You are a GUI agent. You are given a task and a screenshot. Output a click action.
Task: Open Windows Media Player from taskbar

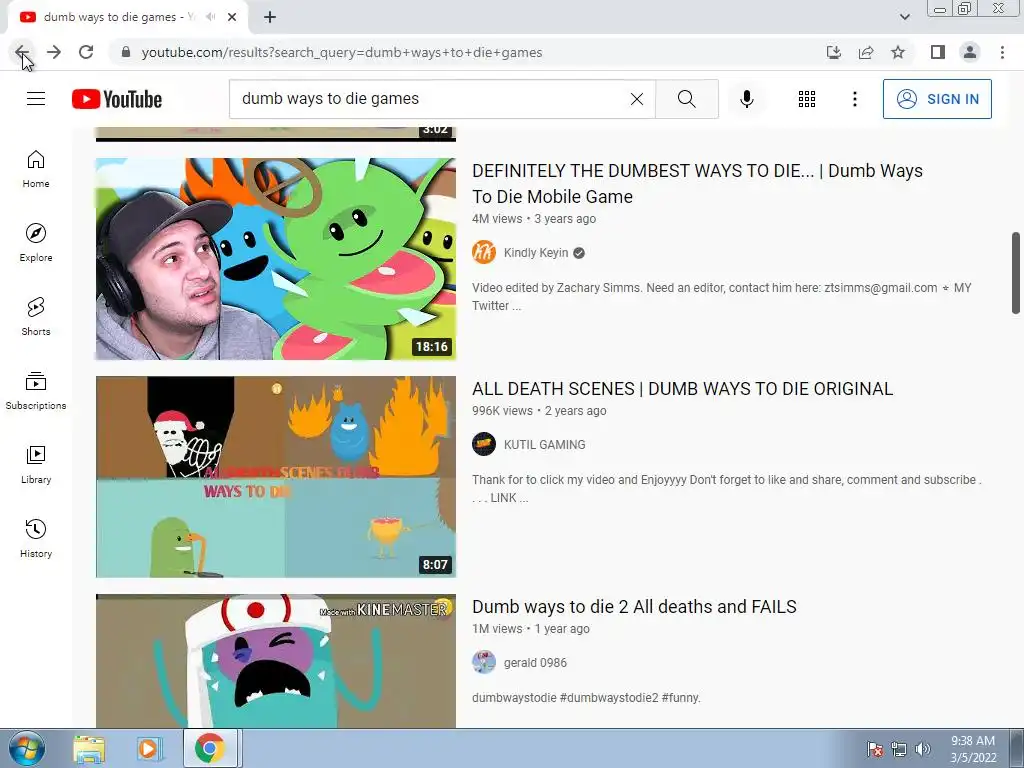tap(149, 749)
